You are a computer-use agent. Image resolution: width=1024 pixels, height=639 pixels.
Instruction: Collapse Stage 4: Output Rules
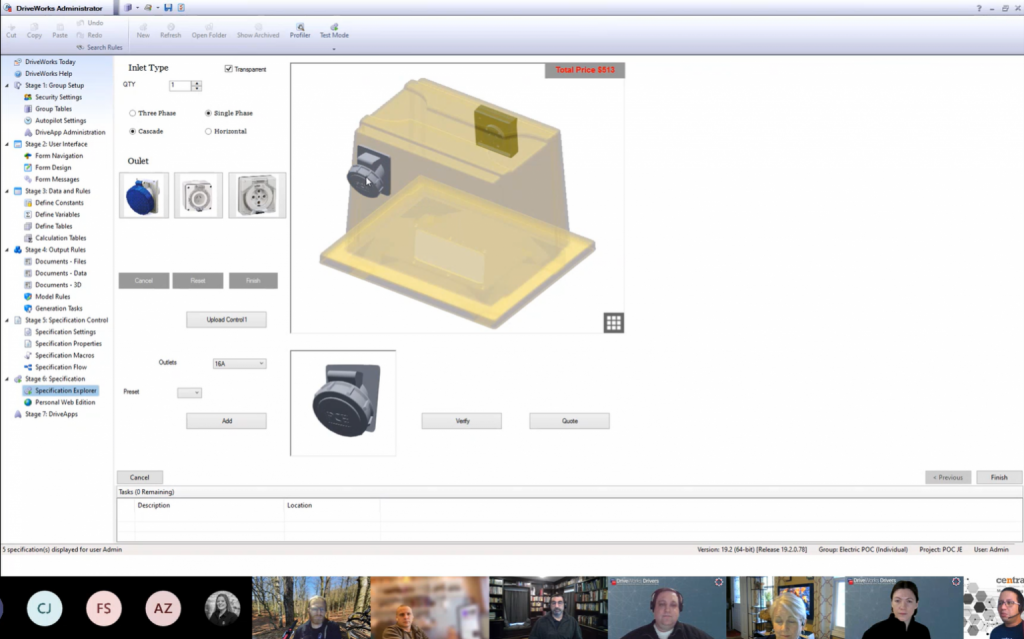pyautogui.click(x=7, y=250)
